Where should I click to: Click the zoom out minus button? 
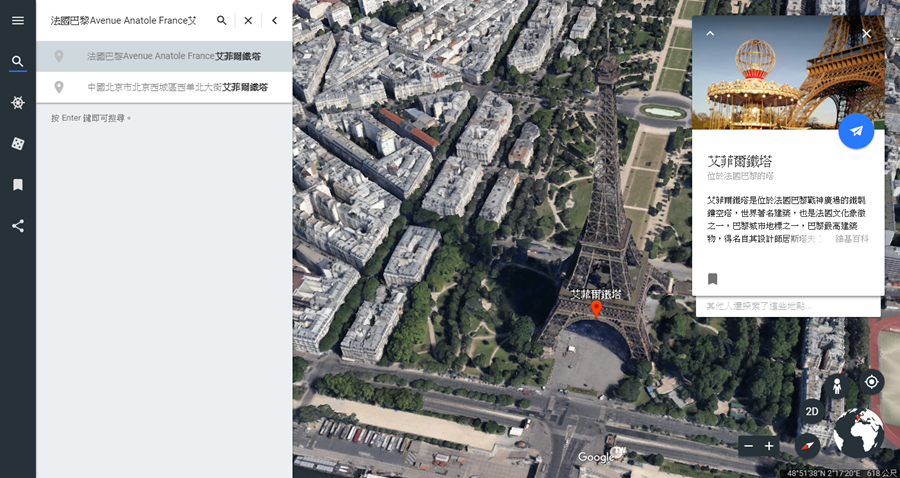[748, 446]
